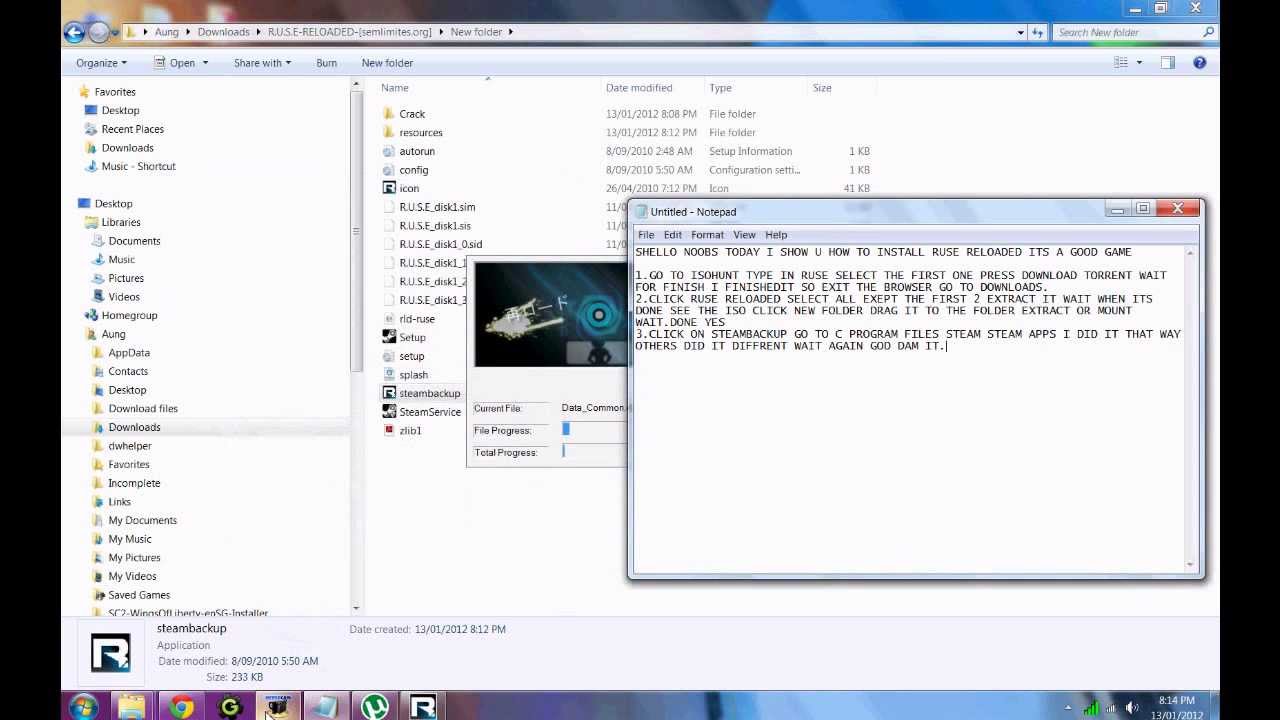Sort by the Type column header
Screen dimensions: 1280x720
754,88
